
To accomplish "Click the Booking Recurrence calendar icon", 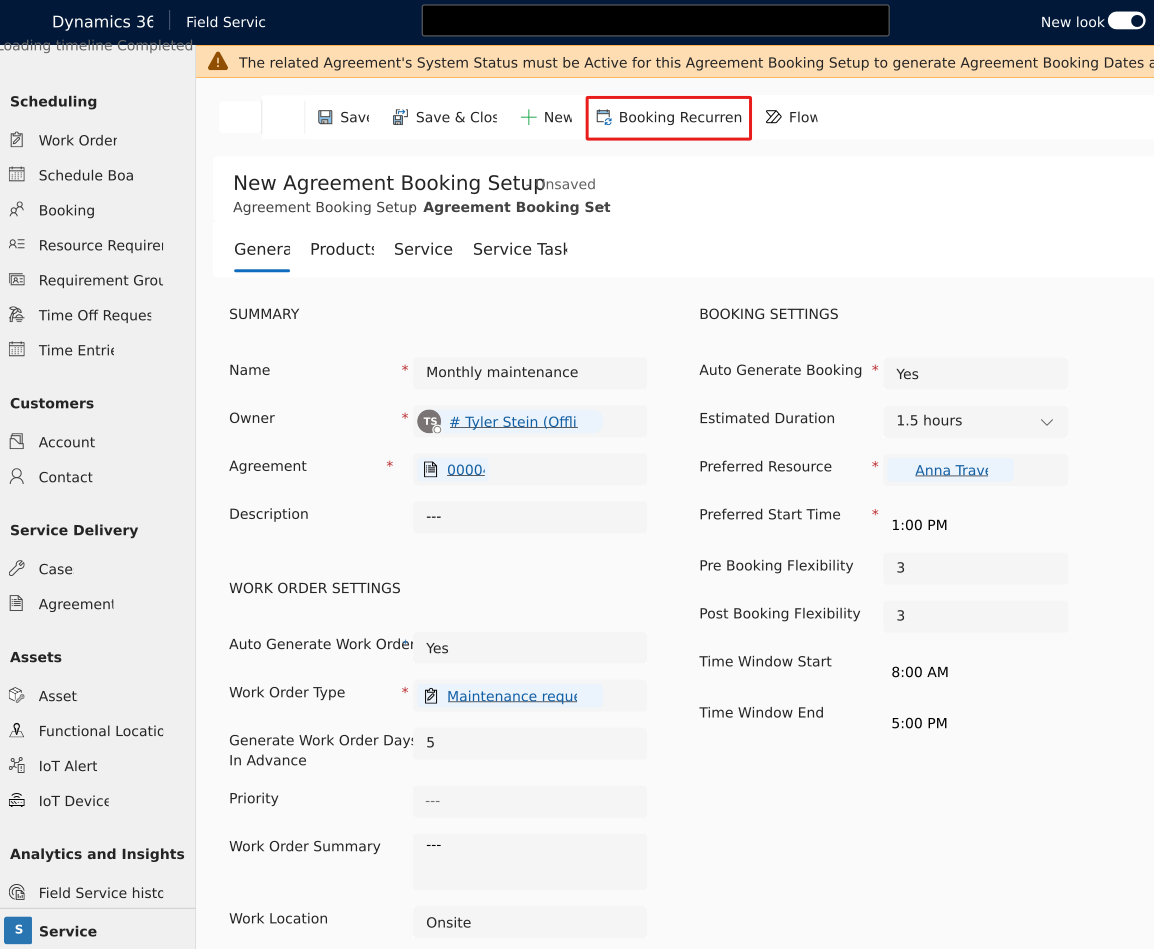I will coord(603,117).
